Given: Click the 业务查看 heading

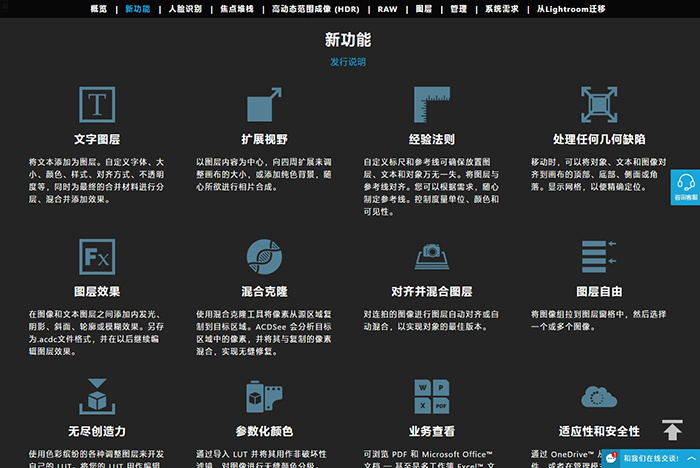Looking at the screenshot, I should [432, 431].
